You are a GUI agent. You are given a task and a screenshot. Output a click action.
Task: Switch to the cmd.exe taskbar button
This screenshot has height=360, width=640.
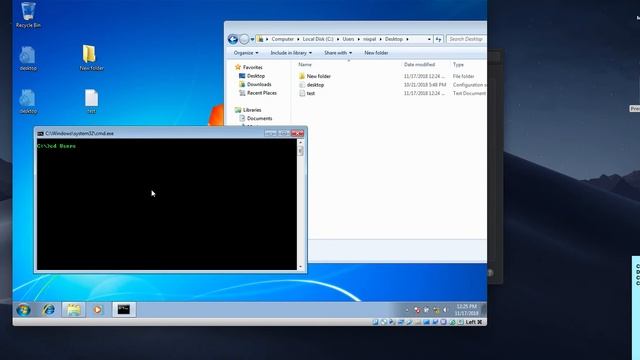tap(124, 310)
